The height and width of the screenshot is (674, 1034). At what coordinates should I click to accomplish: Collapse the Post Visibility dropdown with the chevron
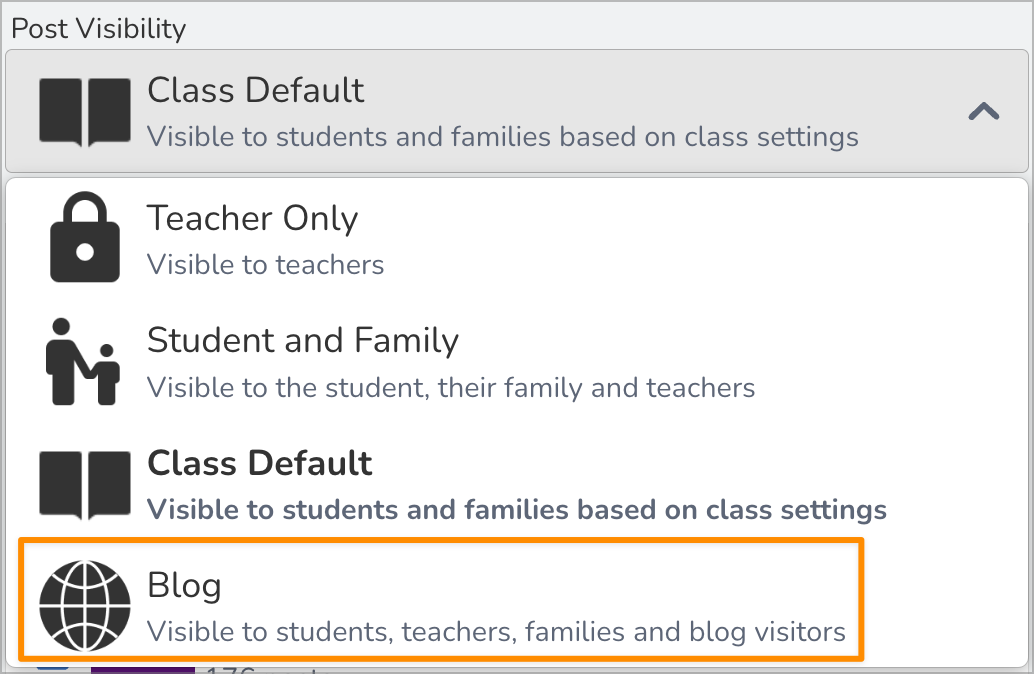click(984, 111)
